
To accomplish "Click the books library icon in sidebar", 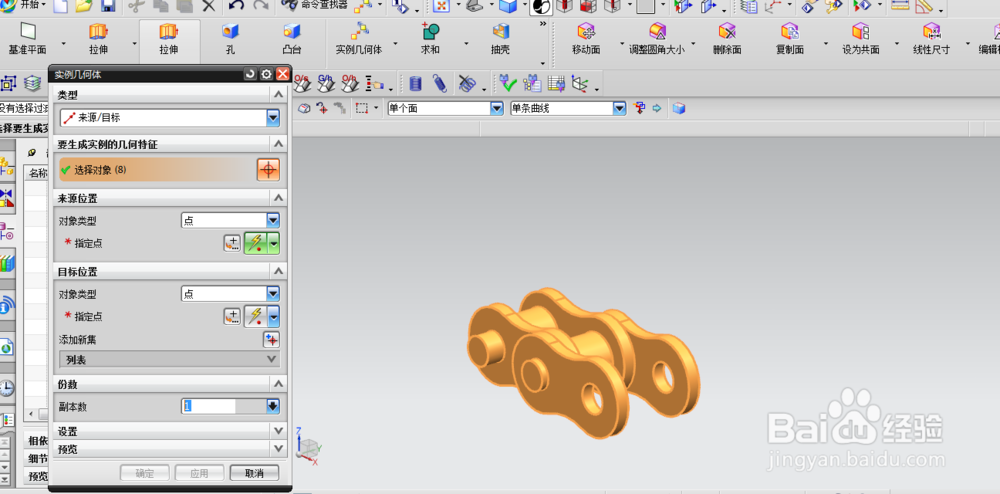I will click(6, 264).
